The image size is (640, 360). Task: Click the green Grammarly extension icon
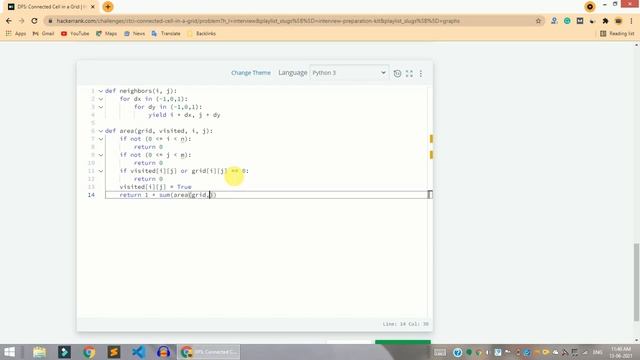(x=567, y=21)
